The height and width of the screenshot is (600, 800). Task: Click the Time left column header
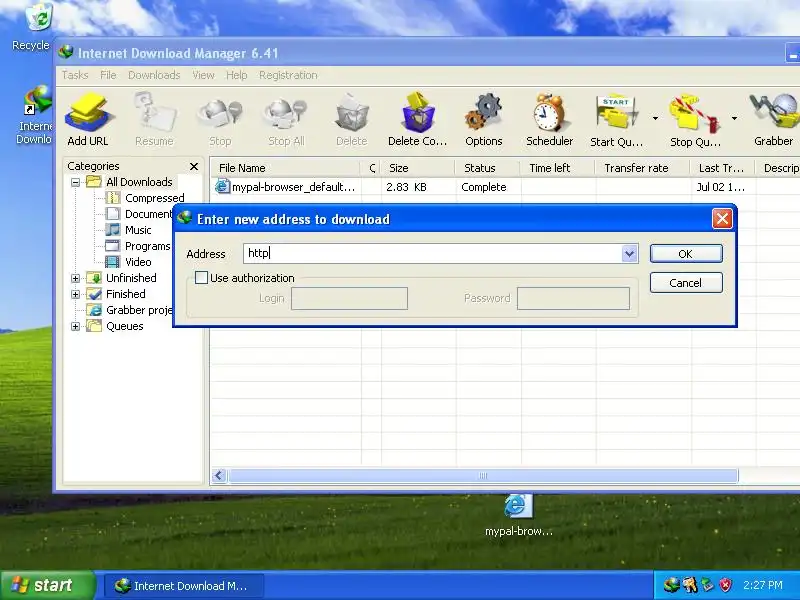[558, 168]
